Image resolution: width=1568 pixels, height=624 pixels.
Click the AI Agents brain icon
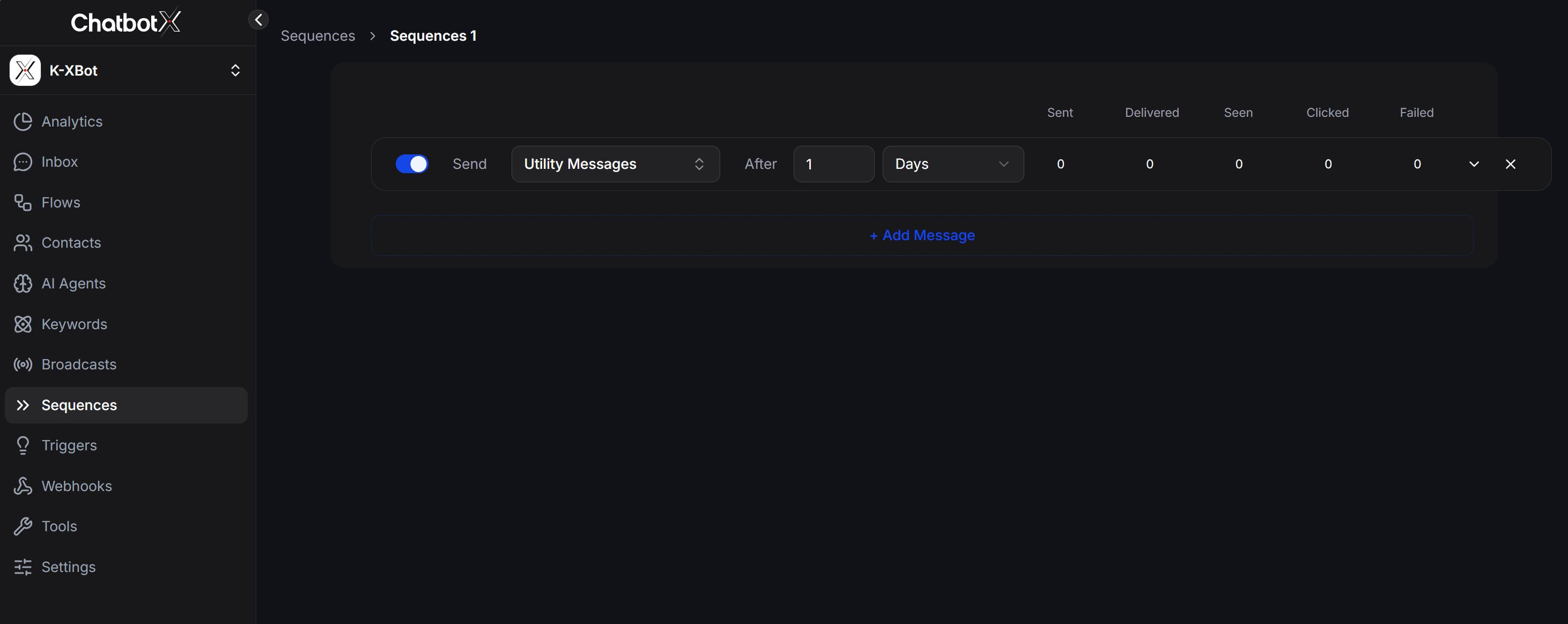tap(23, 284)
